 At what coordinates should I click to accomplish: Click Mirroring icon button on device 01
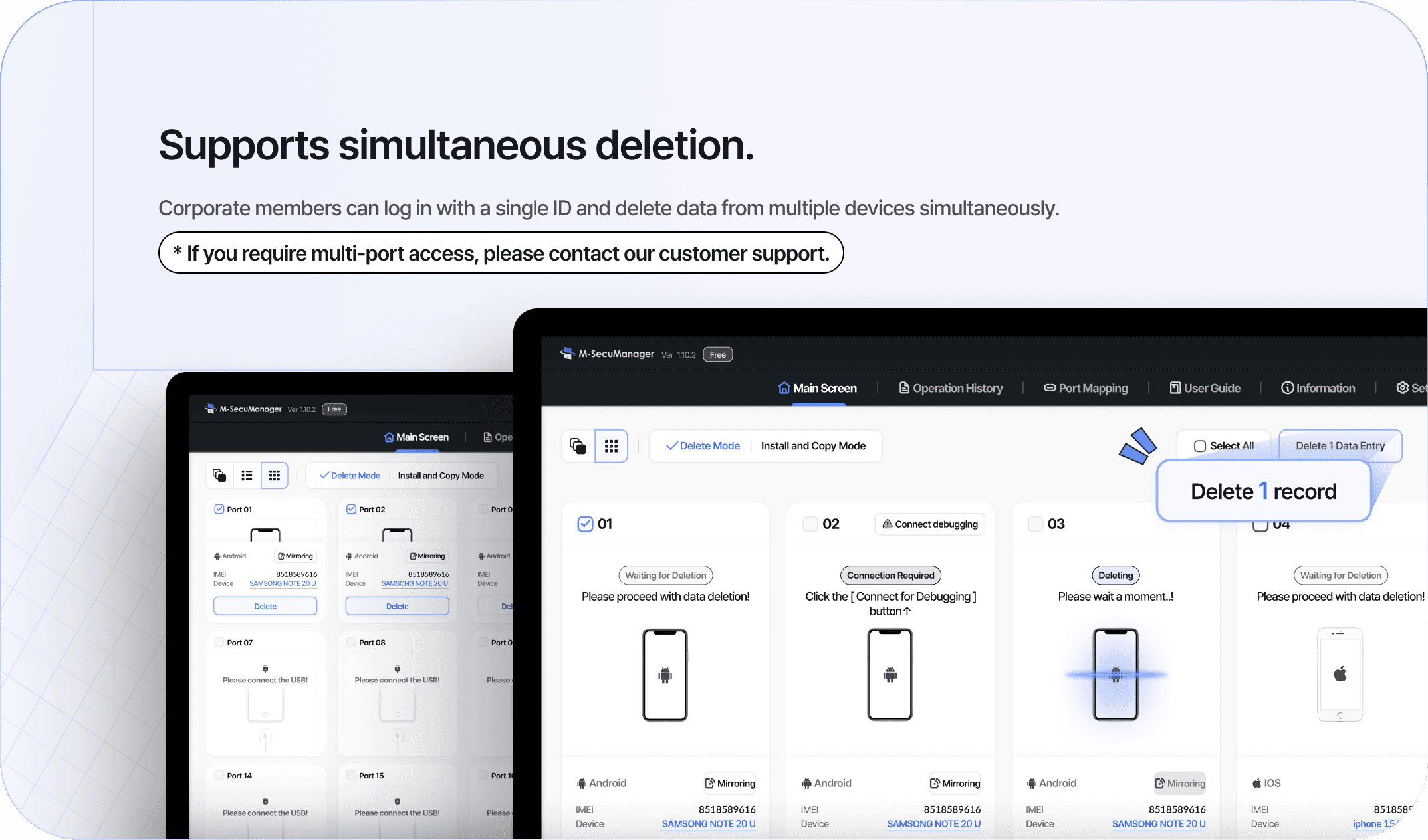pos(730,783)
